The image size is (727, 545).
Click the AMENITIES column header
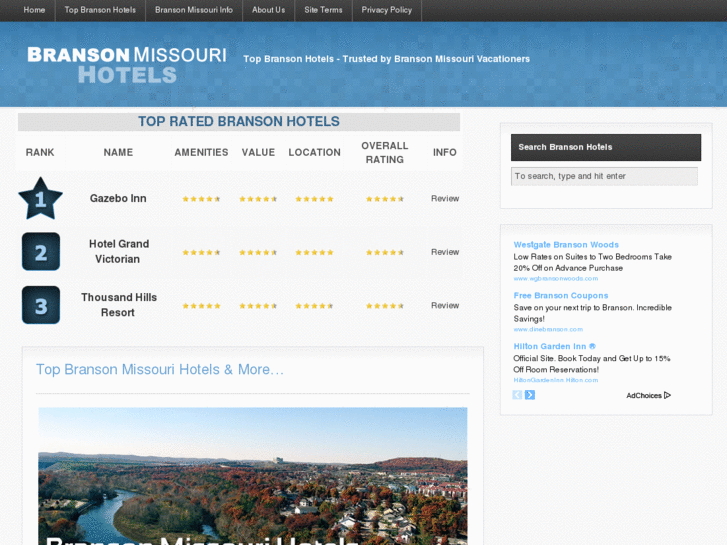click(x=201, y=152)
